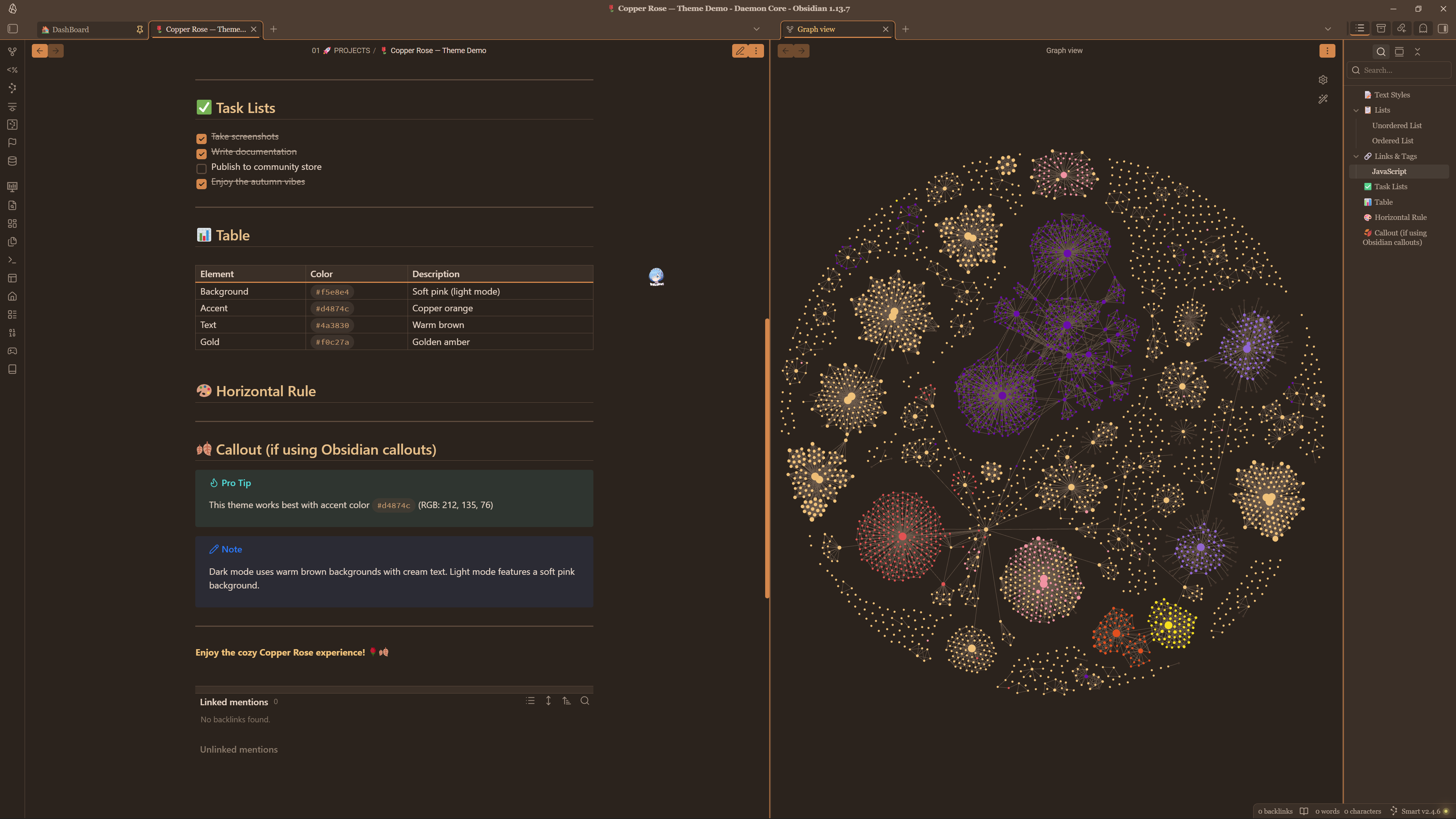Click in the outline Search field

coord(1400,70)
